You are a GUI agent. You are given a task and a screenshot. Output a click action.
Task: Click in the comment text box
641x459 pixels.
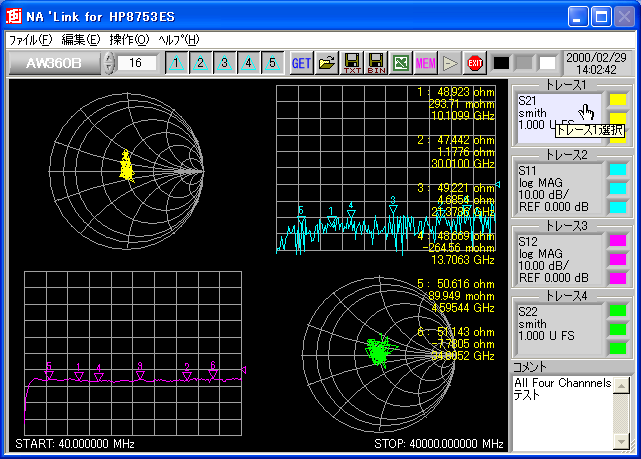pos(563,413)
